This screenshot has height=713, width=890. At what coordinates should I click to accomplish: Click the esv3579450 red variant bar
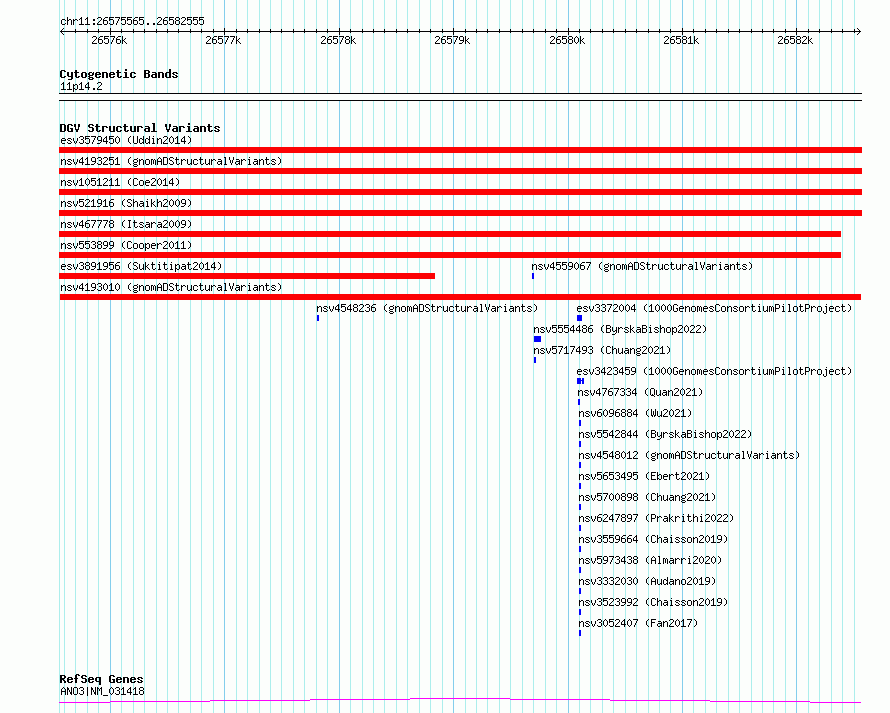(460, 150)
